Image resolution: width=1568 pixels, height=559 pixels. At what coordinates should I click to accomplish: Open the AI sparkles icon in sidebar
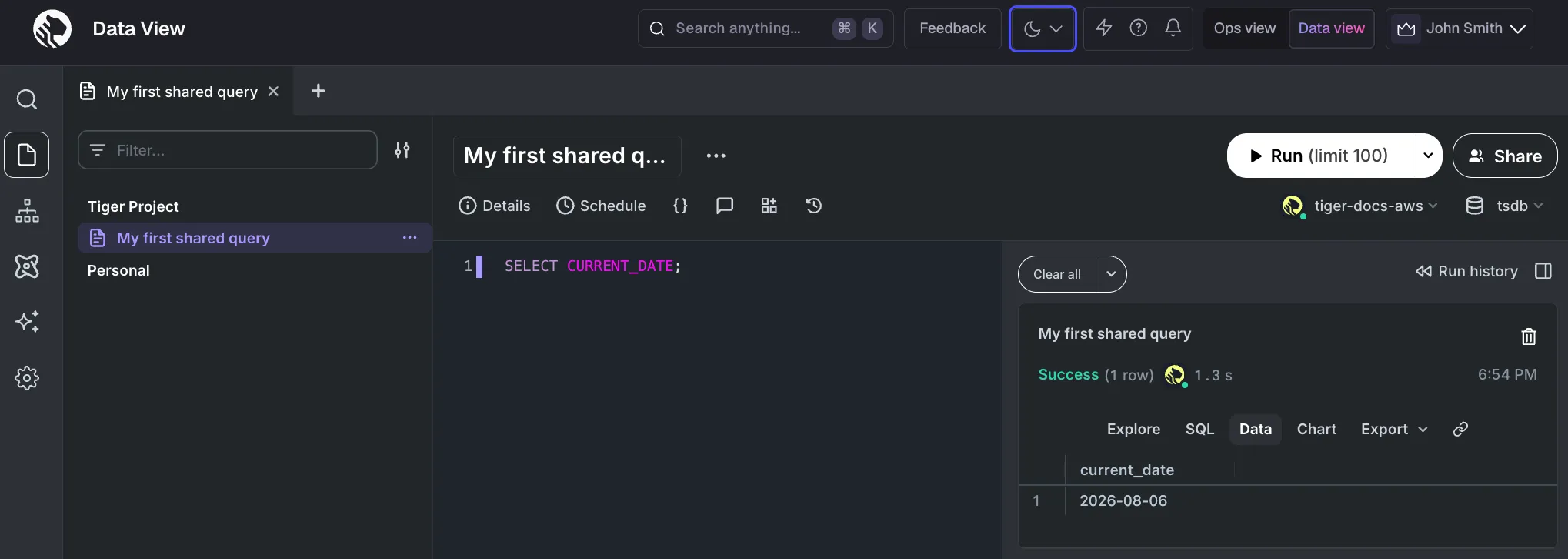coord(27,322)
